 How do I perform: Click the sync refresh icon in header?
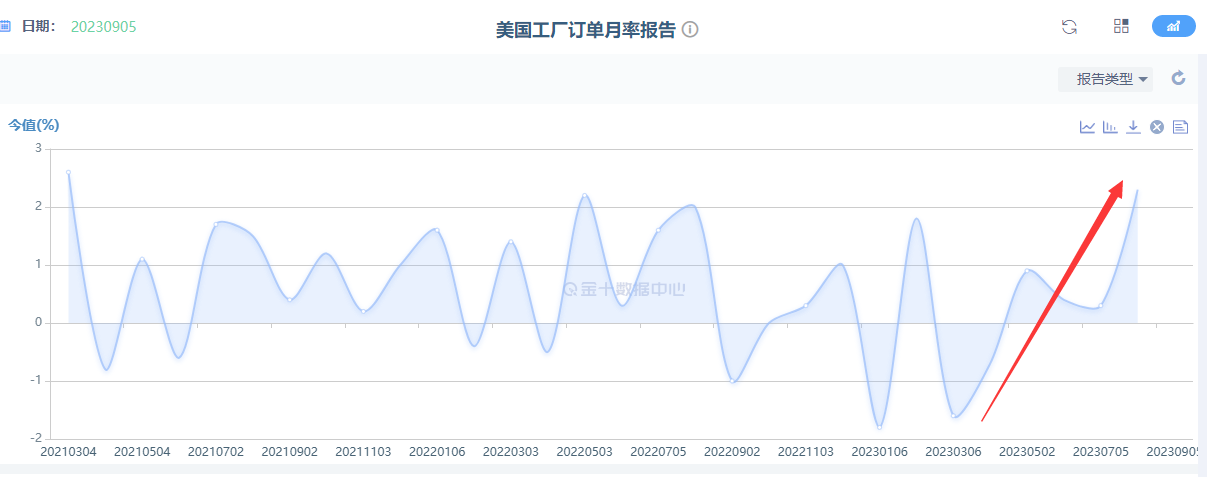(x=1069, y=27)
